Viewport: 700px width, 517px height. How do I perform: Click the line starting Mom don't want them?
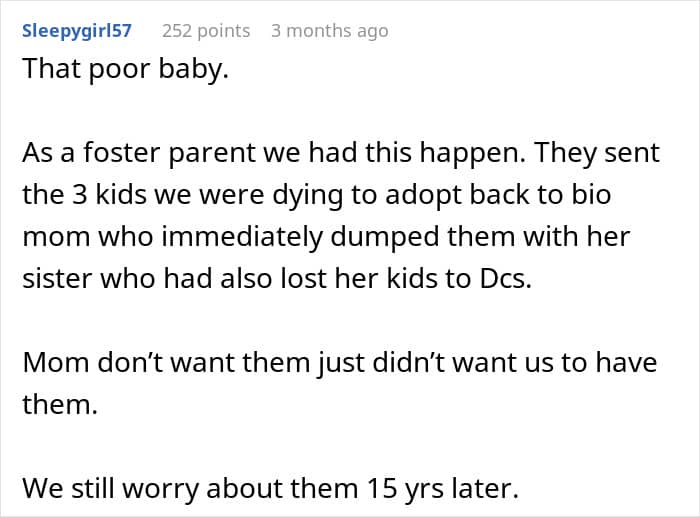pos(339,363)
